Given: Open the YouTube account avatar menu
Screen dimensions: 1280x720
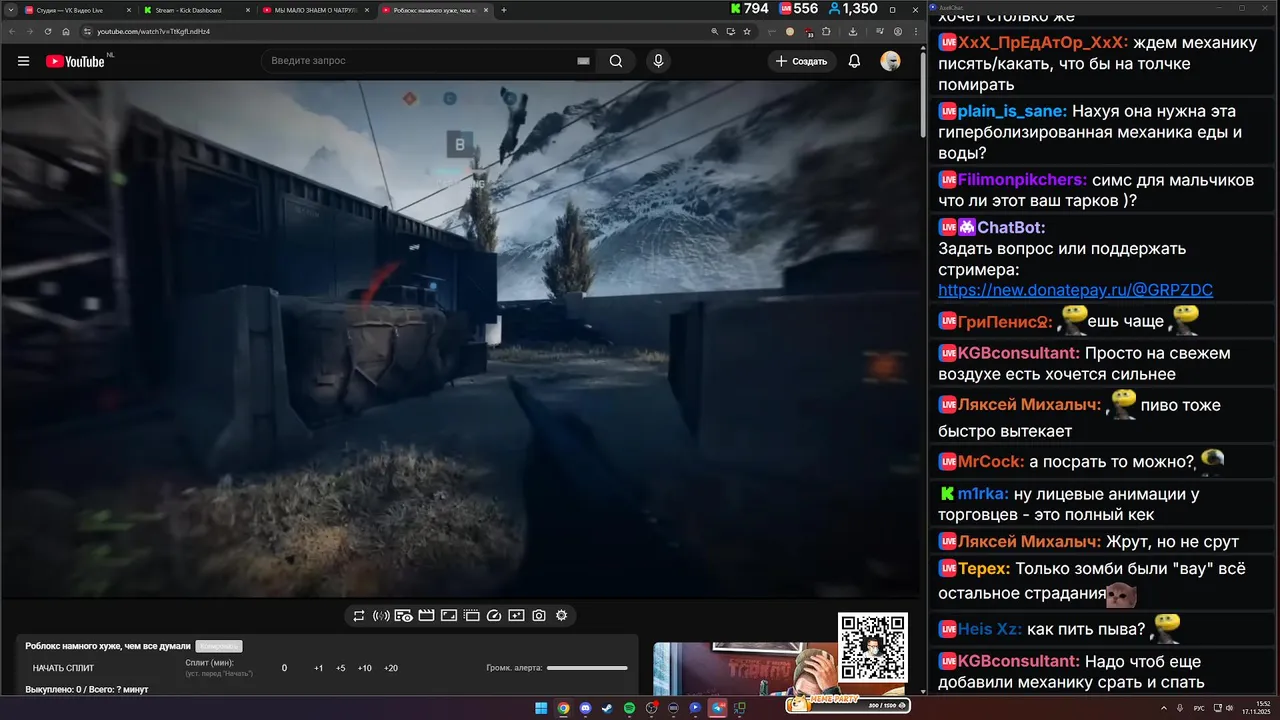Looking at the screenshot, I should (890, 61).
